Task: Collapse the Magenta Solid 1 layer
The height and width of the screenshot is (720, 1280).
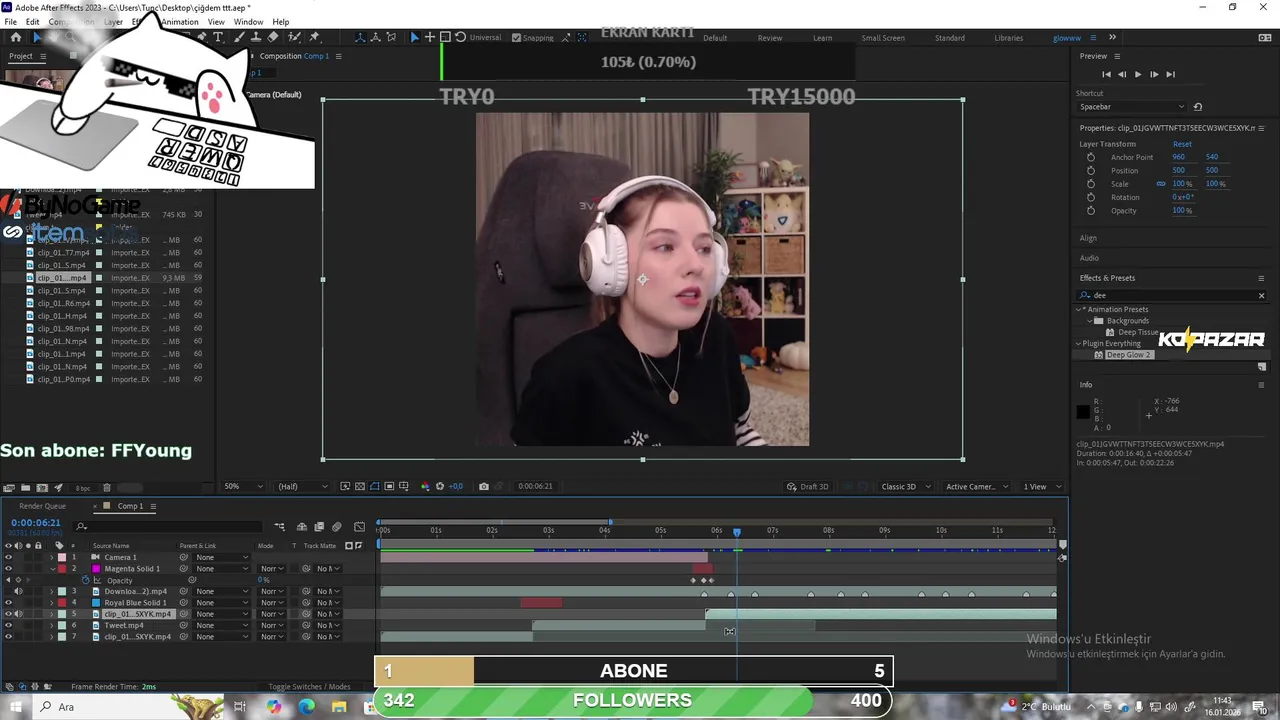Action: (x=52, y=568)
